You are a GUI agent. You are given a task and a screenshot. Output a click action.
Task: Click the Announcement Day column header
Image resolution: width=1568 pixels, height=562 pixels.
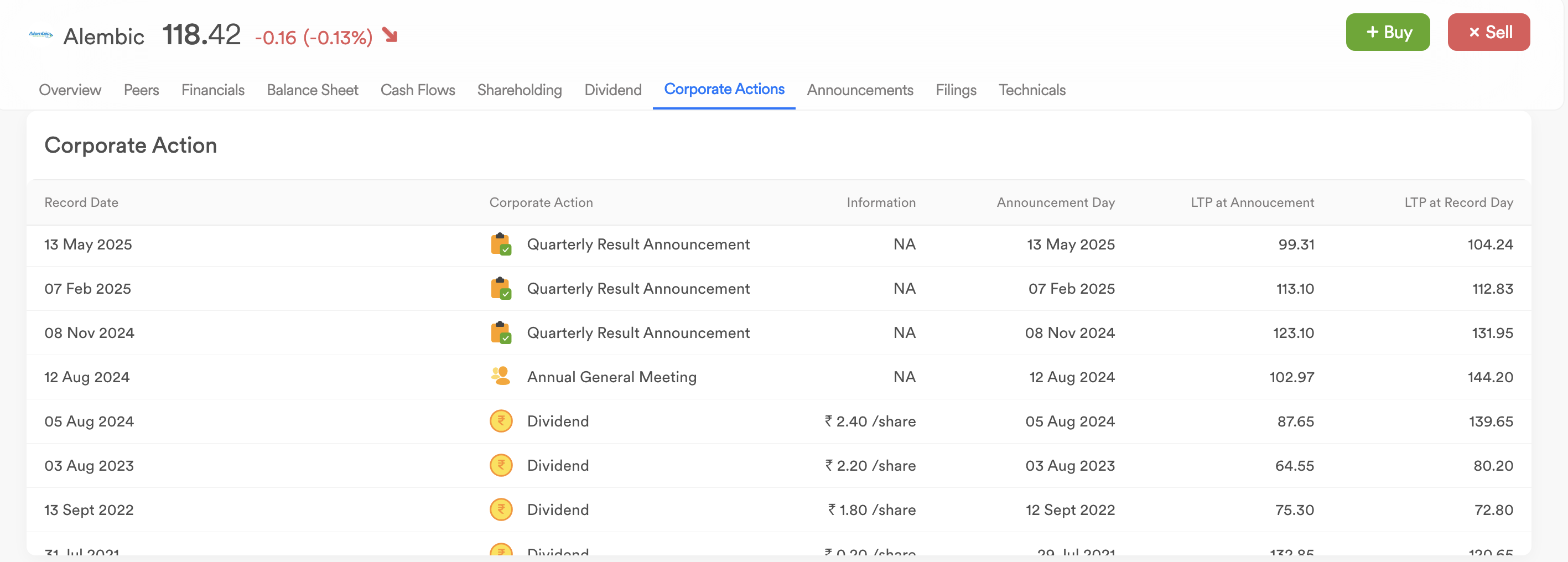[1056, 202]
